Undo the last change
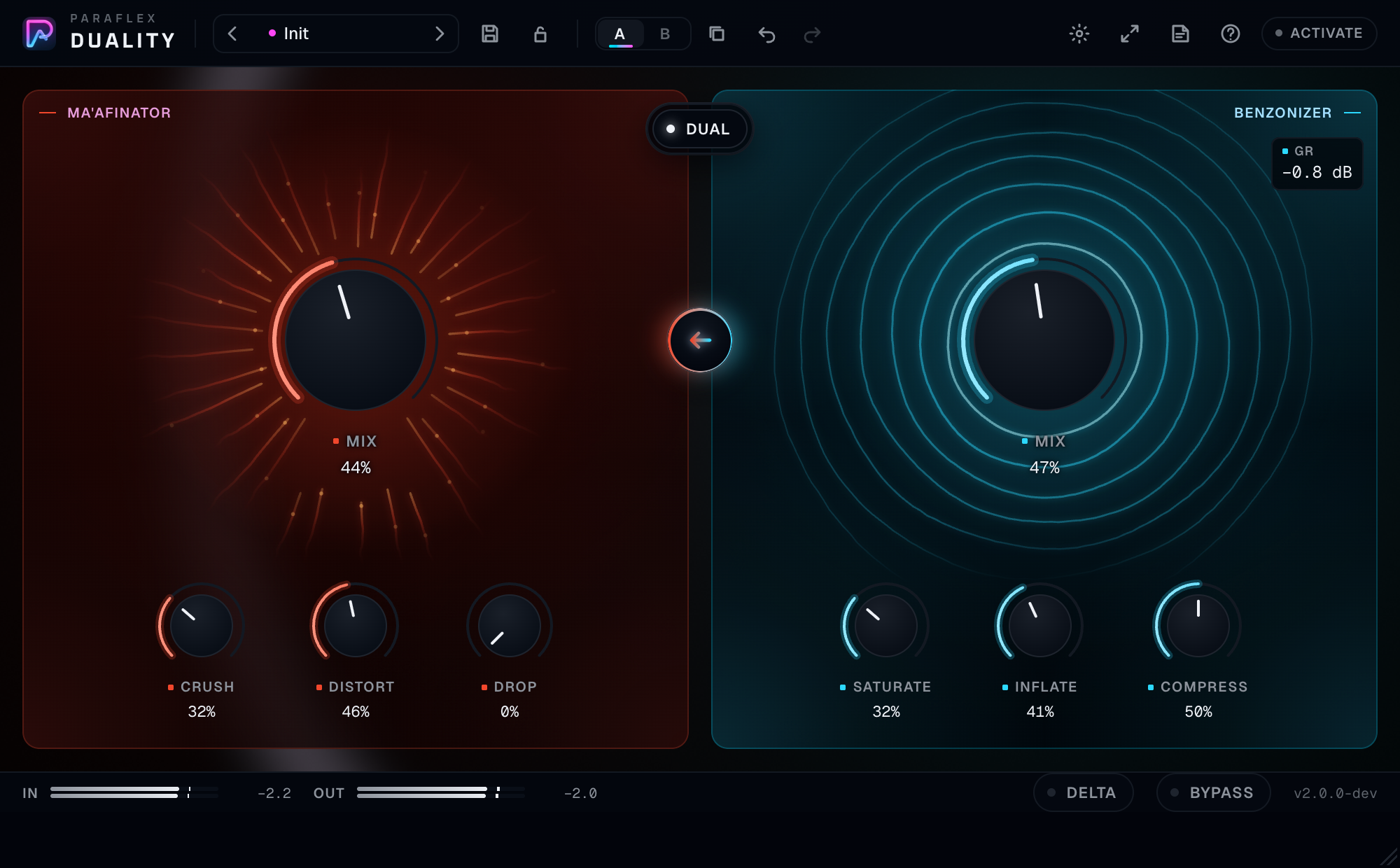This screenshot has height=868, width=1400. click(766, 34)
